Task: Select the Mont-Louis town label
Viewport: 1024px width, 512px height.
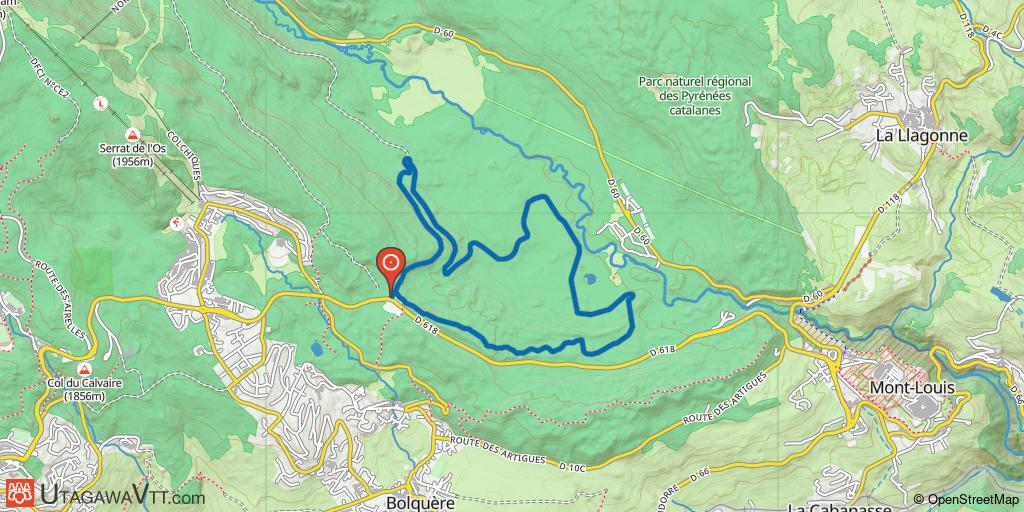Action: point(912,388)
